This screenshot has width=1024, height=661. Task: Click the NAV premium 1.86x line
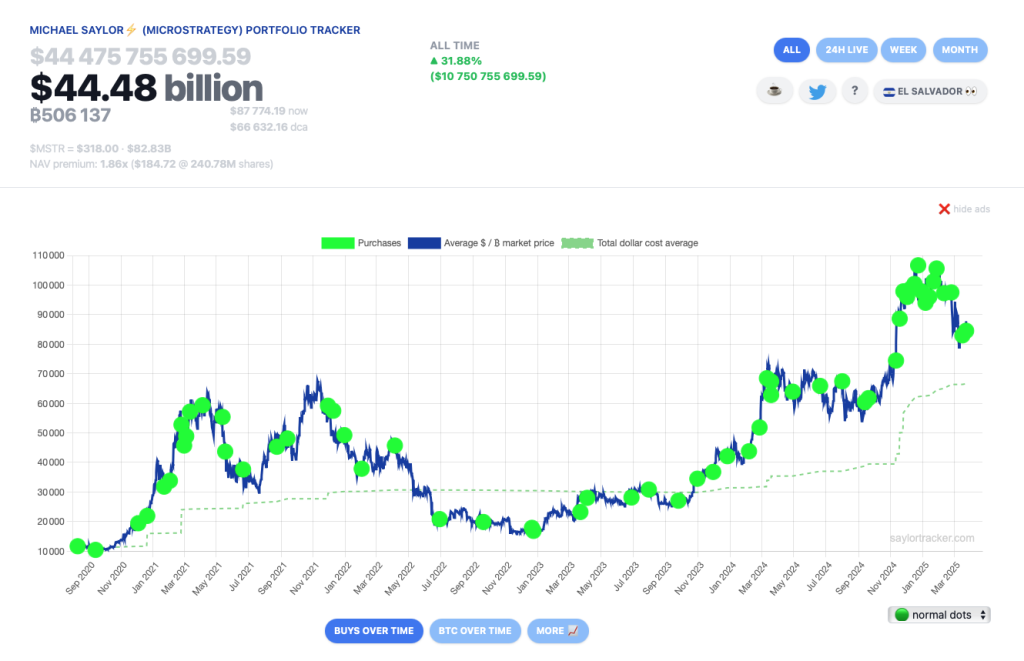[x=152, y=164]
